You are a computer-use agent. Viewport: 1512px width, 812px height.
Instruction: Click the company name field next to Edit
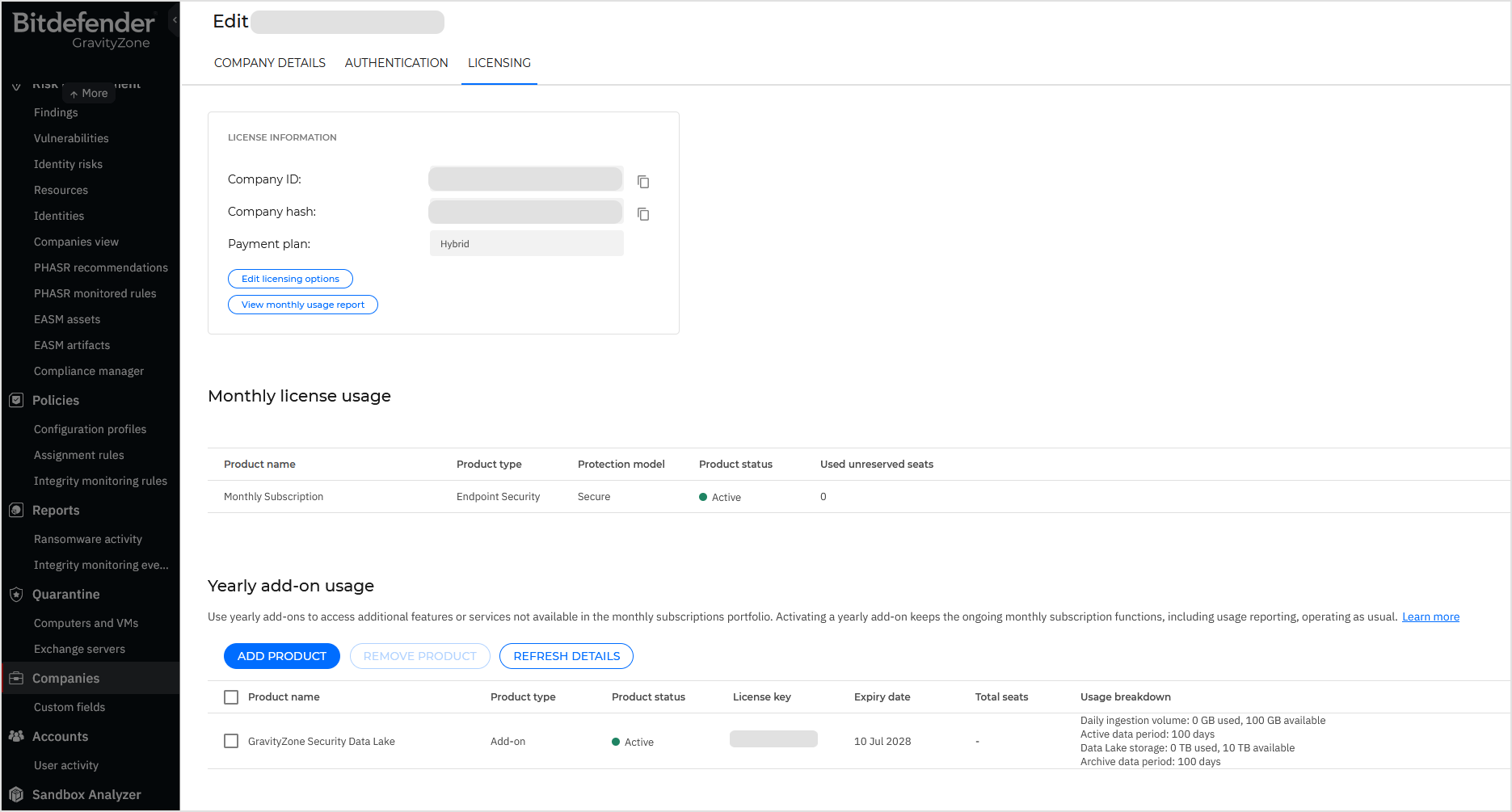tap(347, 22)
